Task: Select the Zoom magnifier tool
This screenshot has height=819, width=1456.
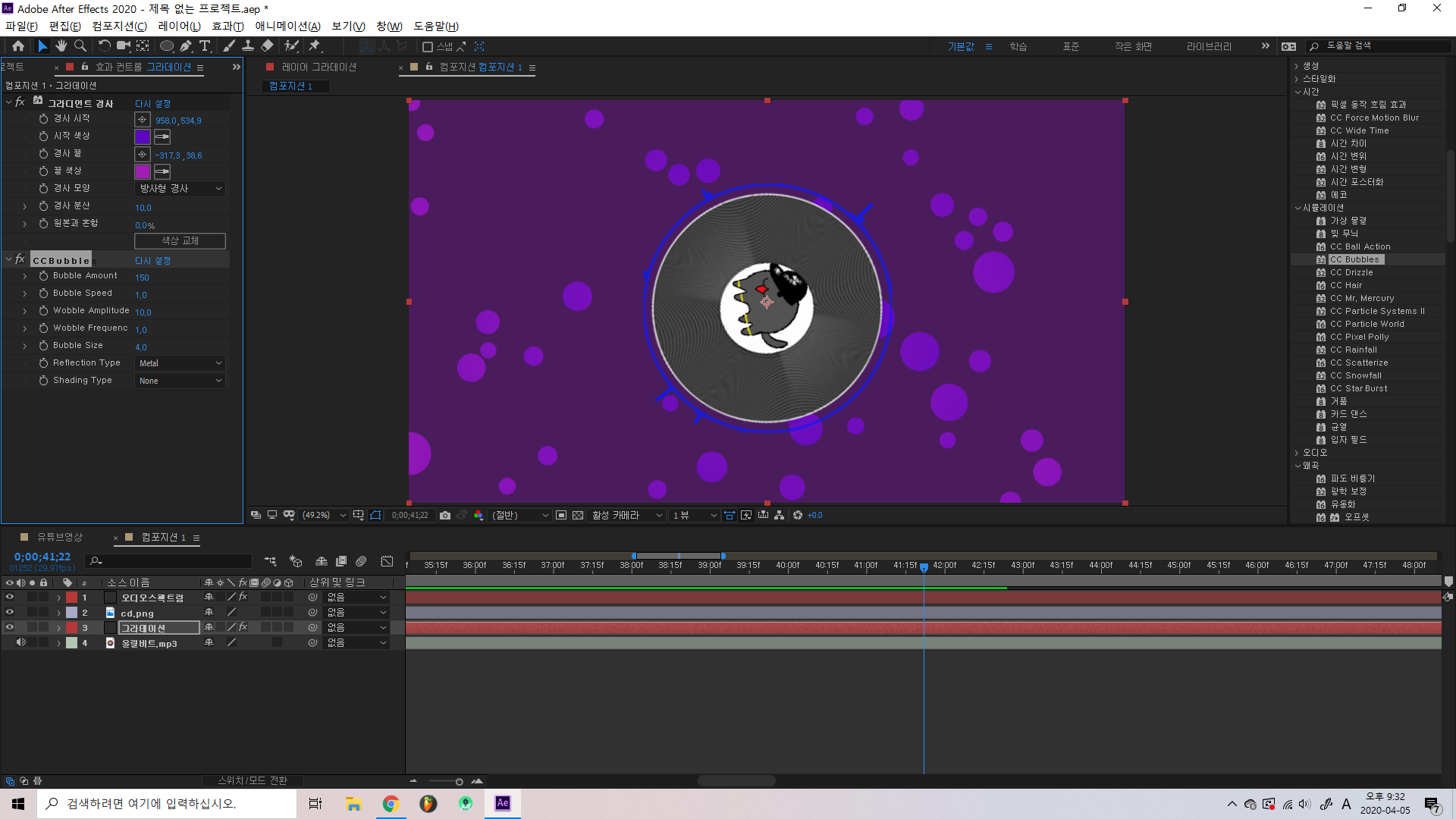Action: 80,46
